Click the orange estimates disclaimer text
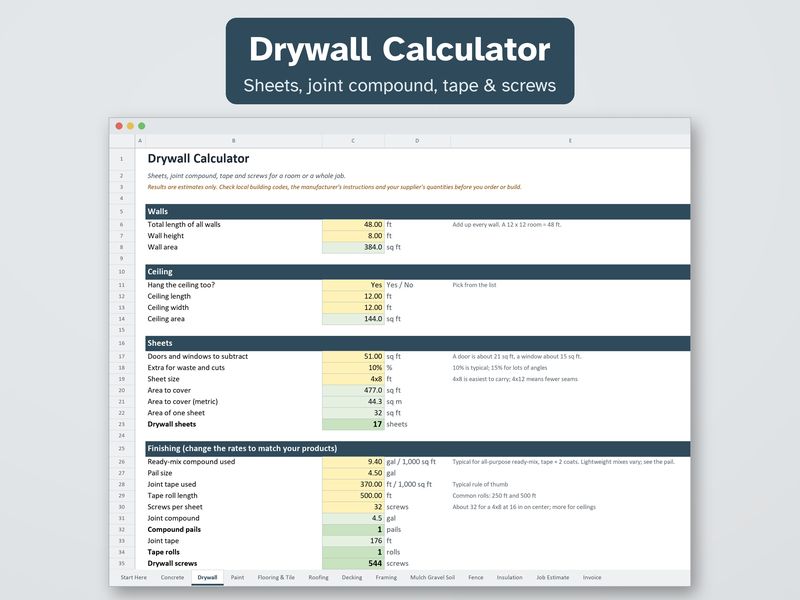800x600 pixels. coord(334,187)
